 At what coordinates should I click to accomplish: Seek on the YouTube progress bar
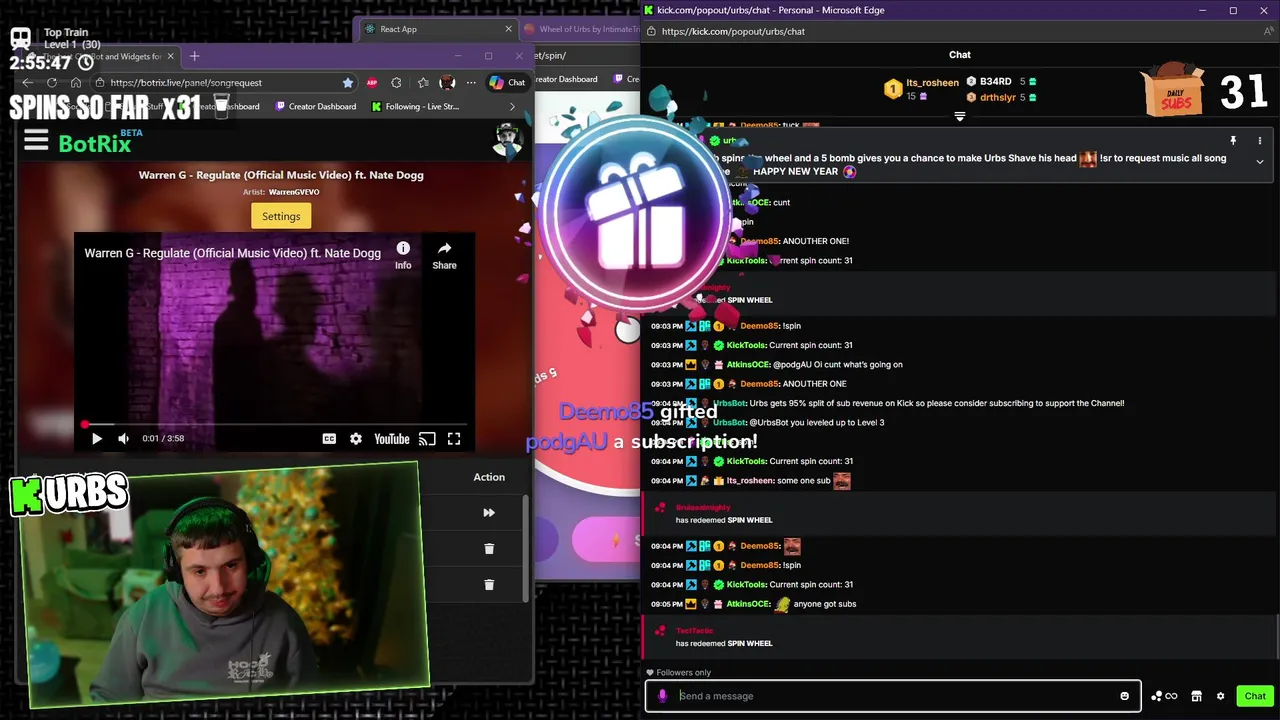point(274,424)
